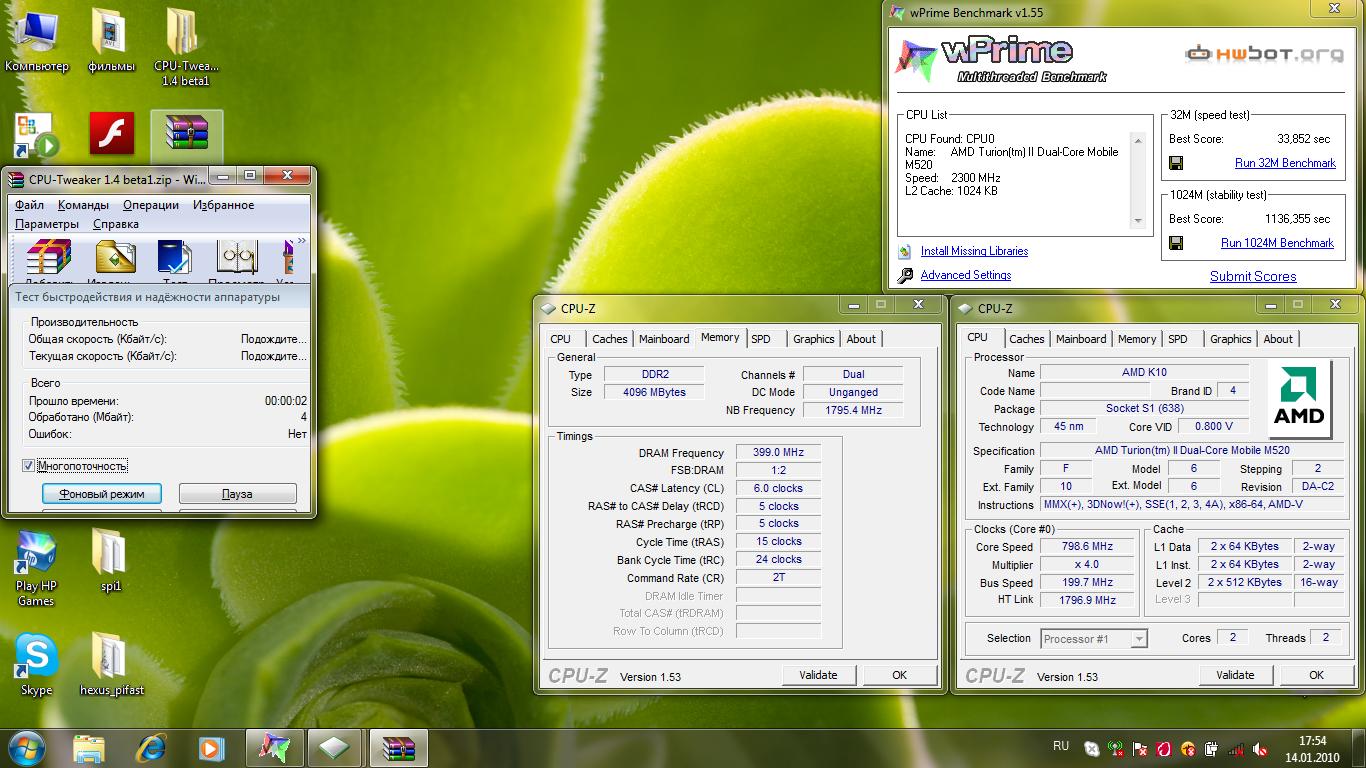Screen dimensions: 1366x768
Task: Click Install Missing Libraries link
Action: coord(974,251)
